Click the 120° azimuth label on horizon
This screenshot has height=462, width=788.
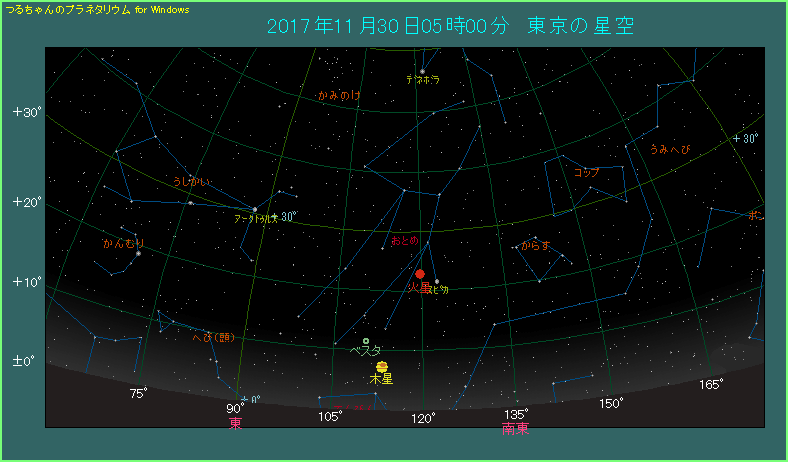(422, 417)
